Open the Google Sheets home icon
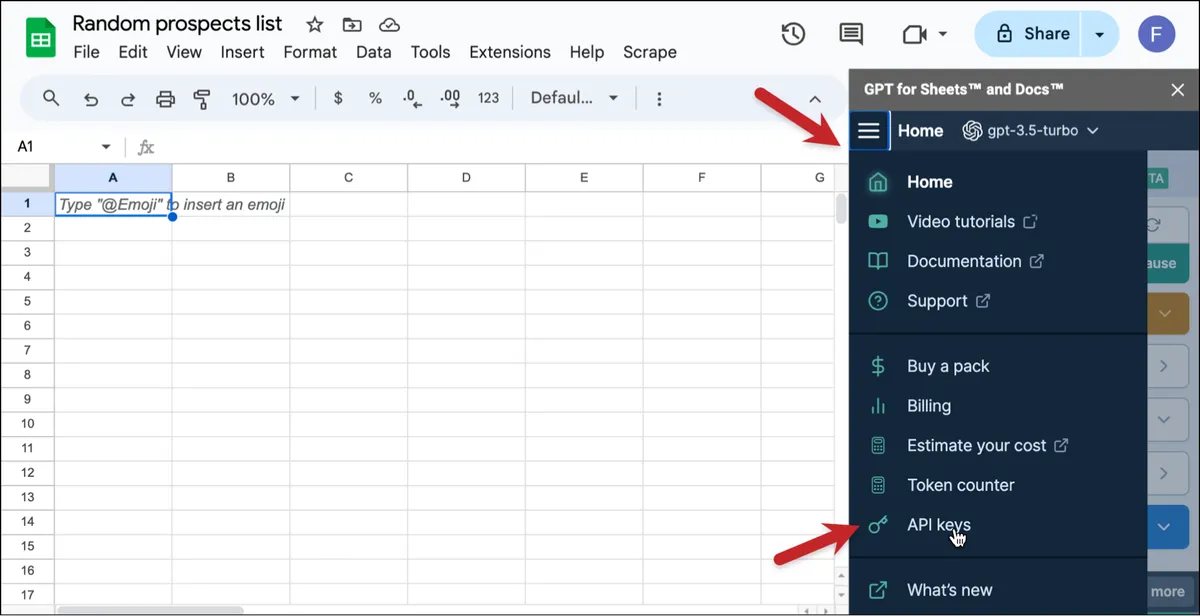The height and width of the screenshot is (616, 1200). coord(40,39)
